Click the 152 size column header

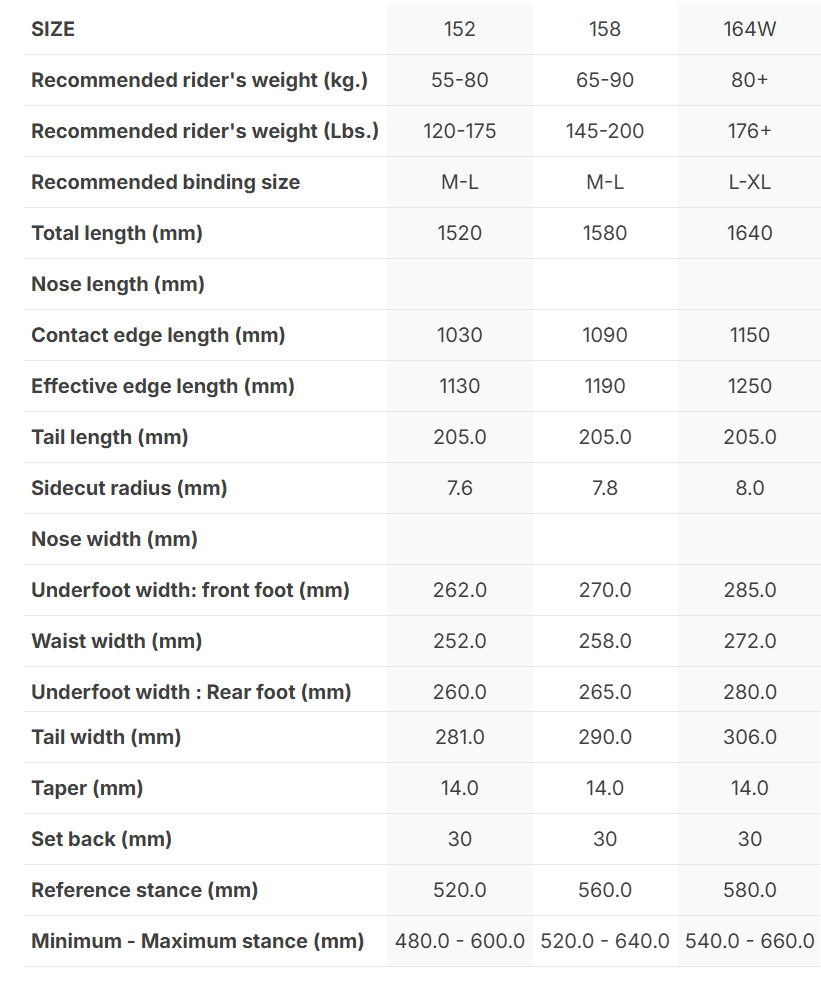(x=460, y=29)
